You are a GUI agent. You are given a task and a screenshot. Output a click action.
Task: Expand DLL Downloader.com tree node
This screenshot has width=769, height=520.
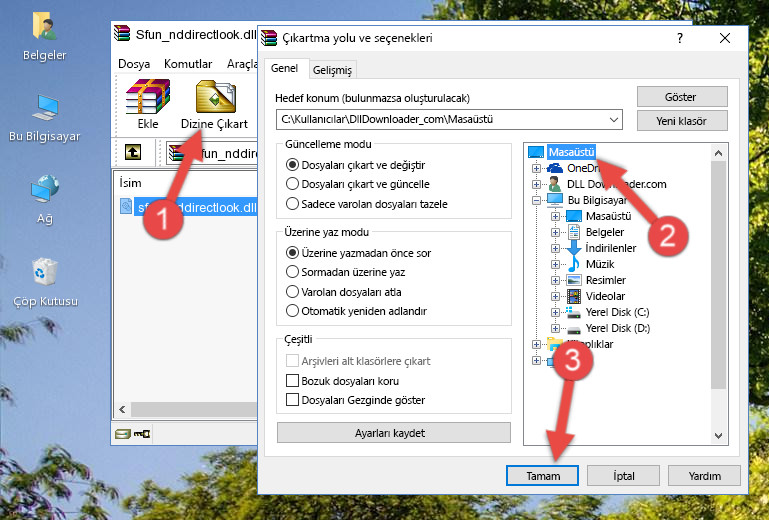click(x=536, y=184)
